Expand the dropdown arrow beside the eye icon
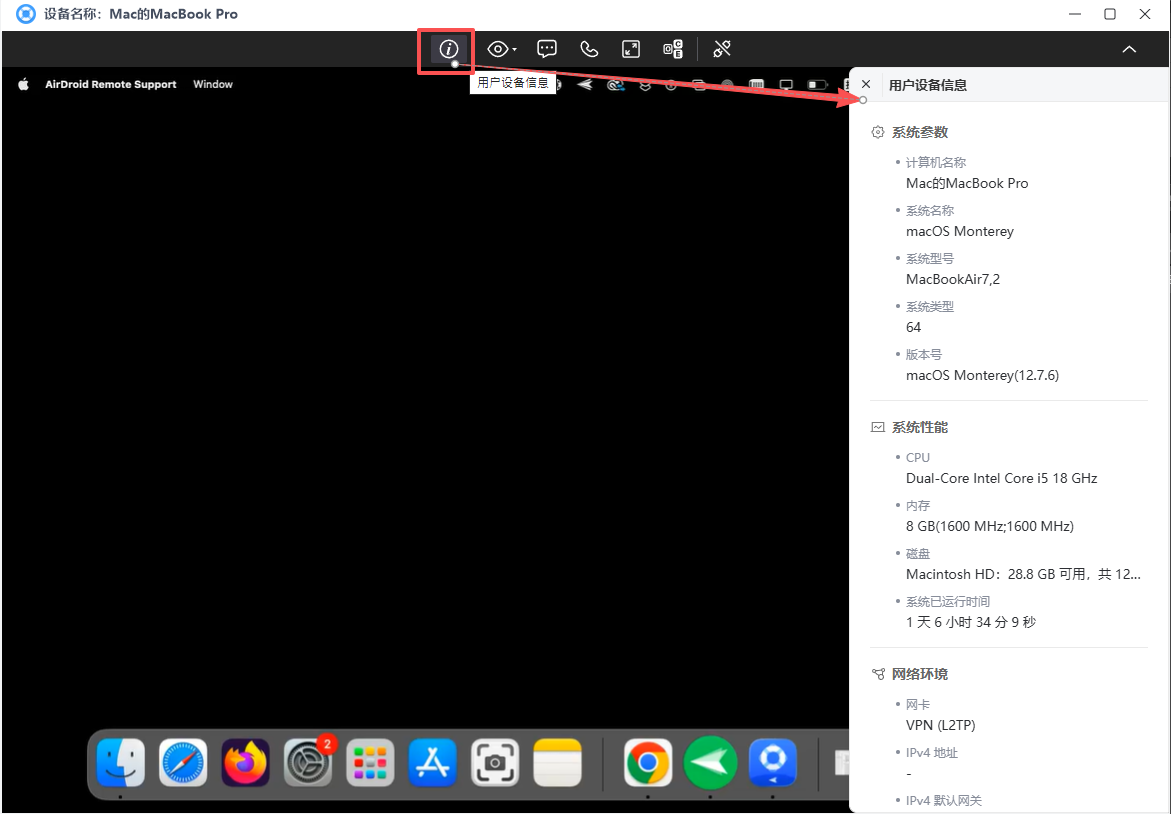 tap(515, 50)
